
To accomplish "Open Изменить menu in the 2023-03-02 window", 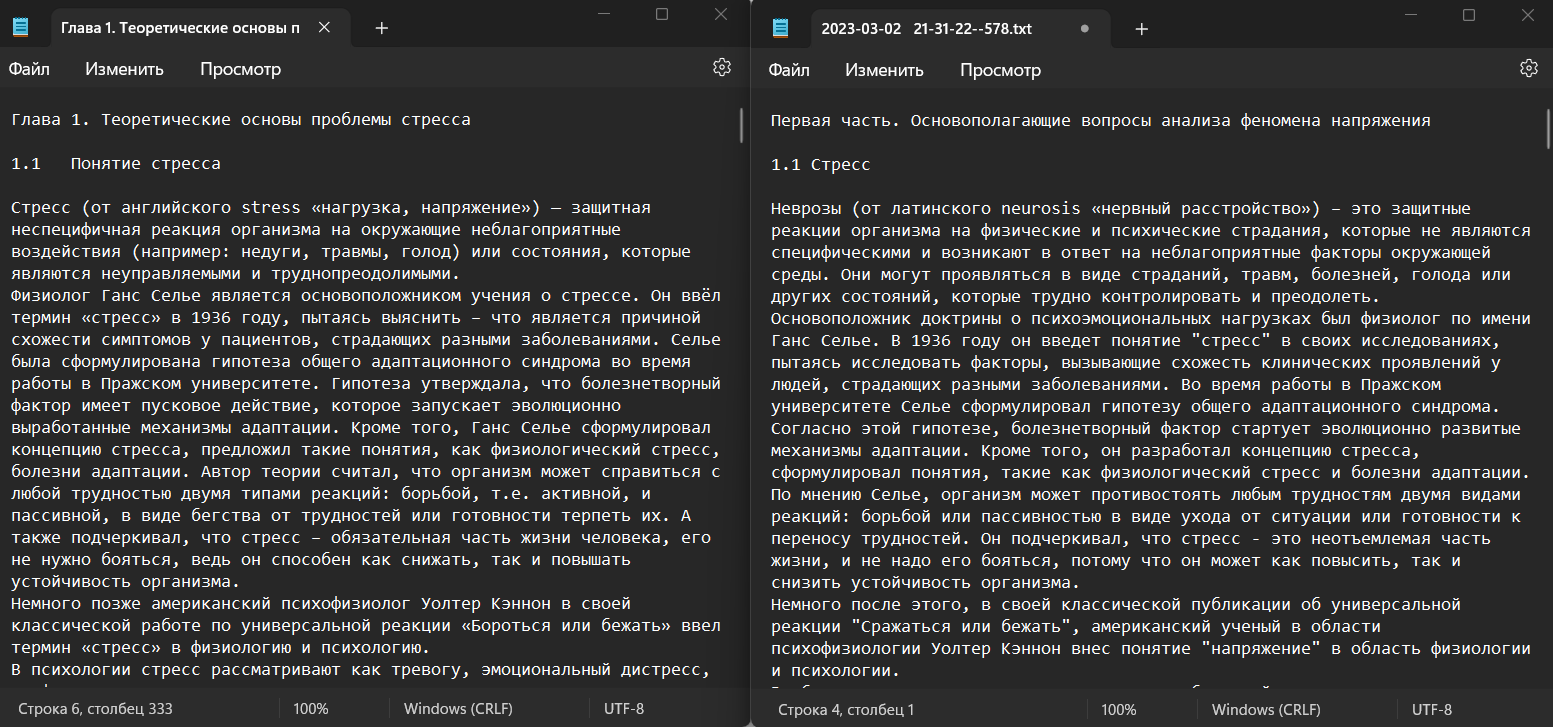I will [884, 70].
